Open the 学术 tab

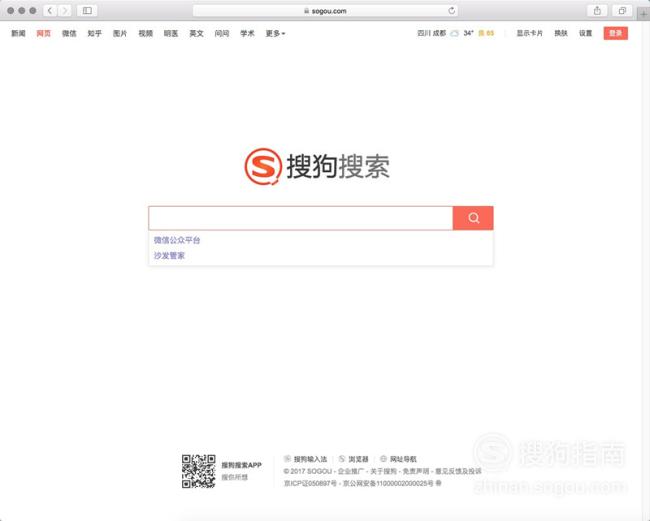247,33
